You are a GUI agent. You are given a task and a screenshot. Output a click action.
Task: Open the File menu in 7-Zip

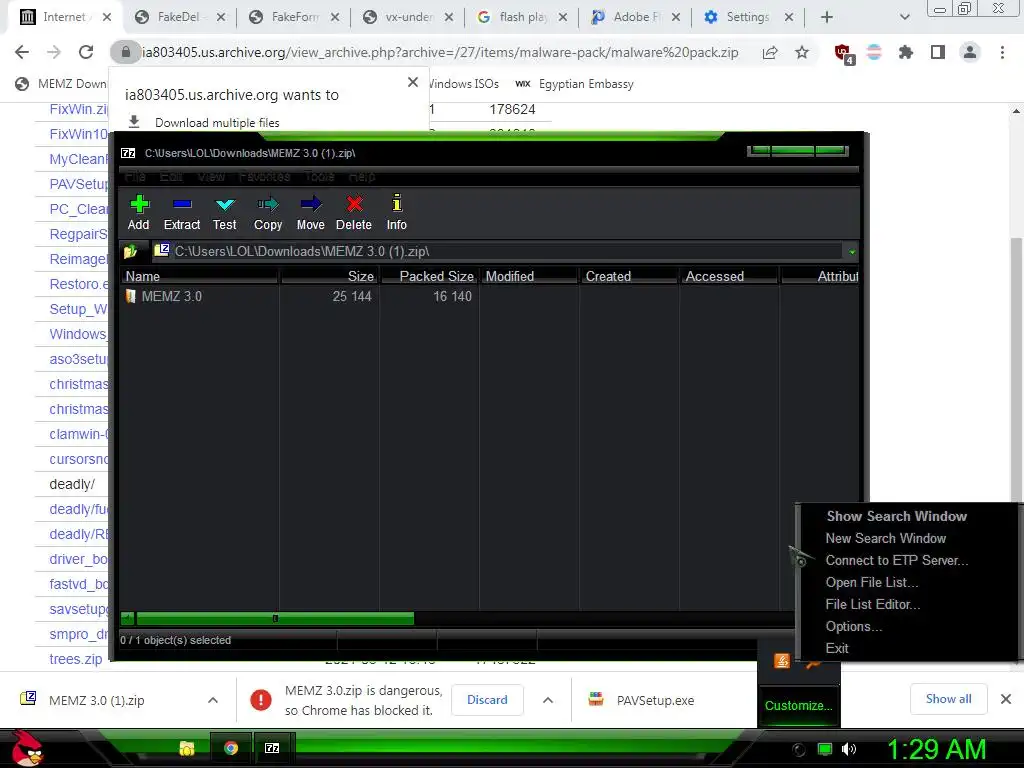(x=135, y=176)
